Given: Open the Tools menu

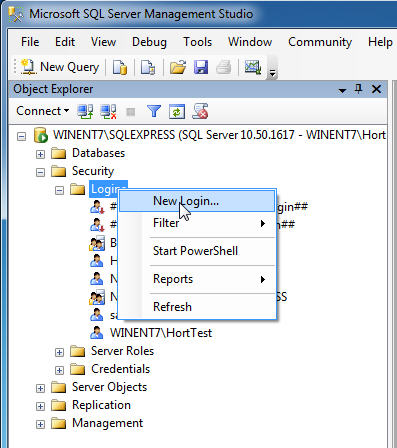Looking at the screenshot, I should coord(198,42).
